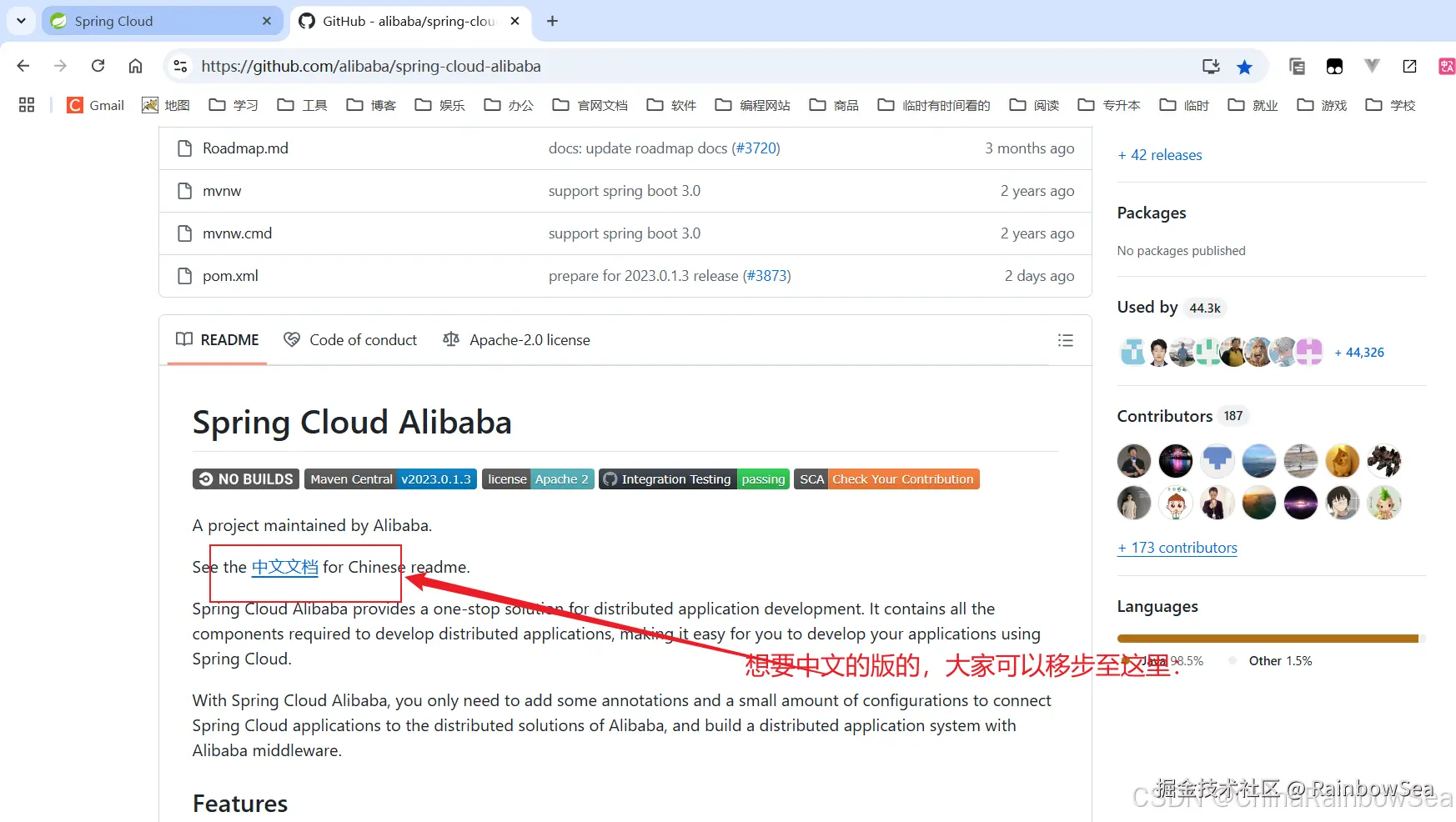
Task: Click the Maven Central v2023.0.1.3 badge
Action: pyautogui.click(x=390, y=479)
